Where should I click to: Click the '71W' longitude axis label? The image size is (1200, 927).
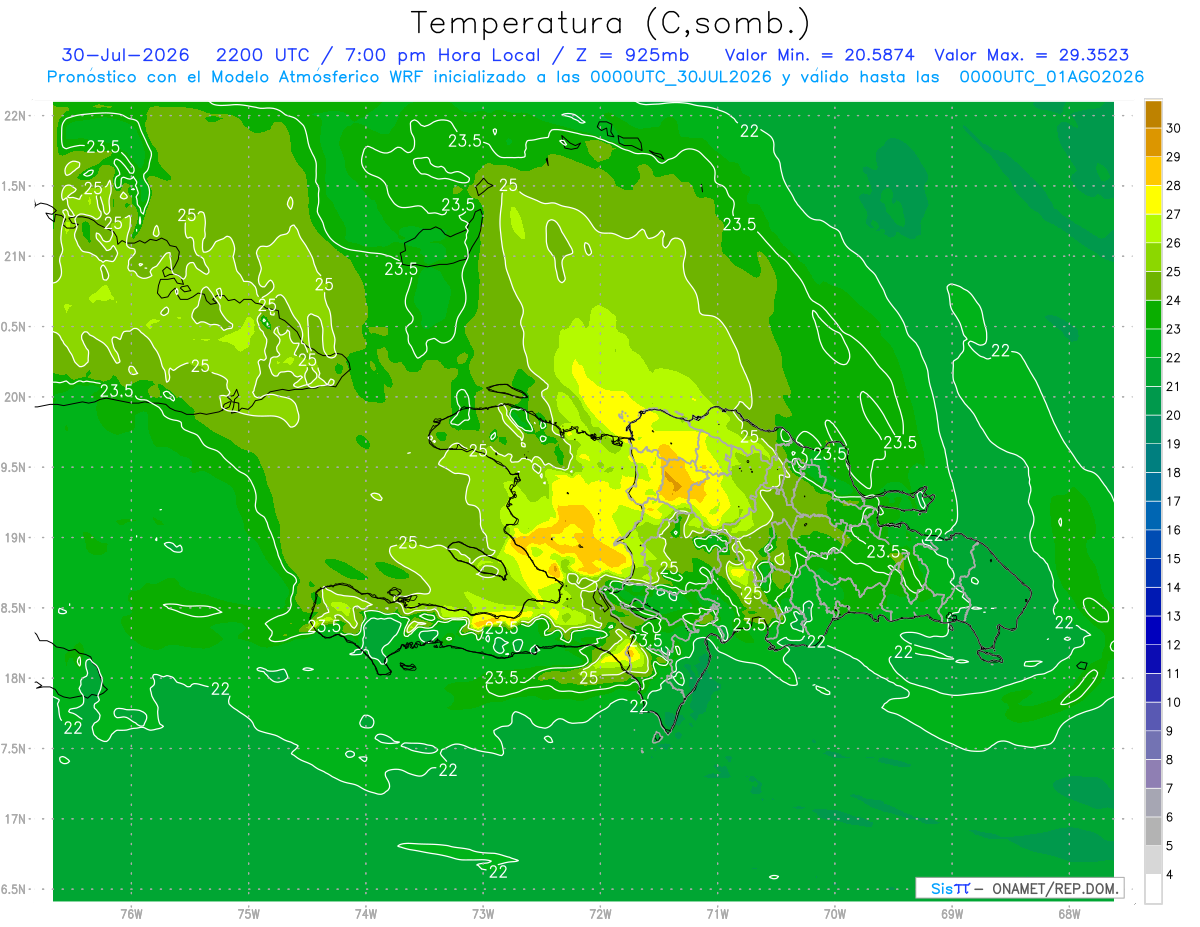click(x=717, y=913)
